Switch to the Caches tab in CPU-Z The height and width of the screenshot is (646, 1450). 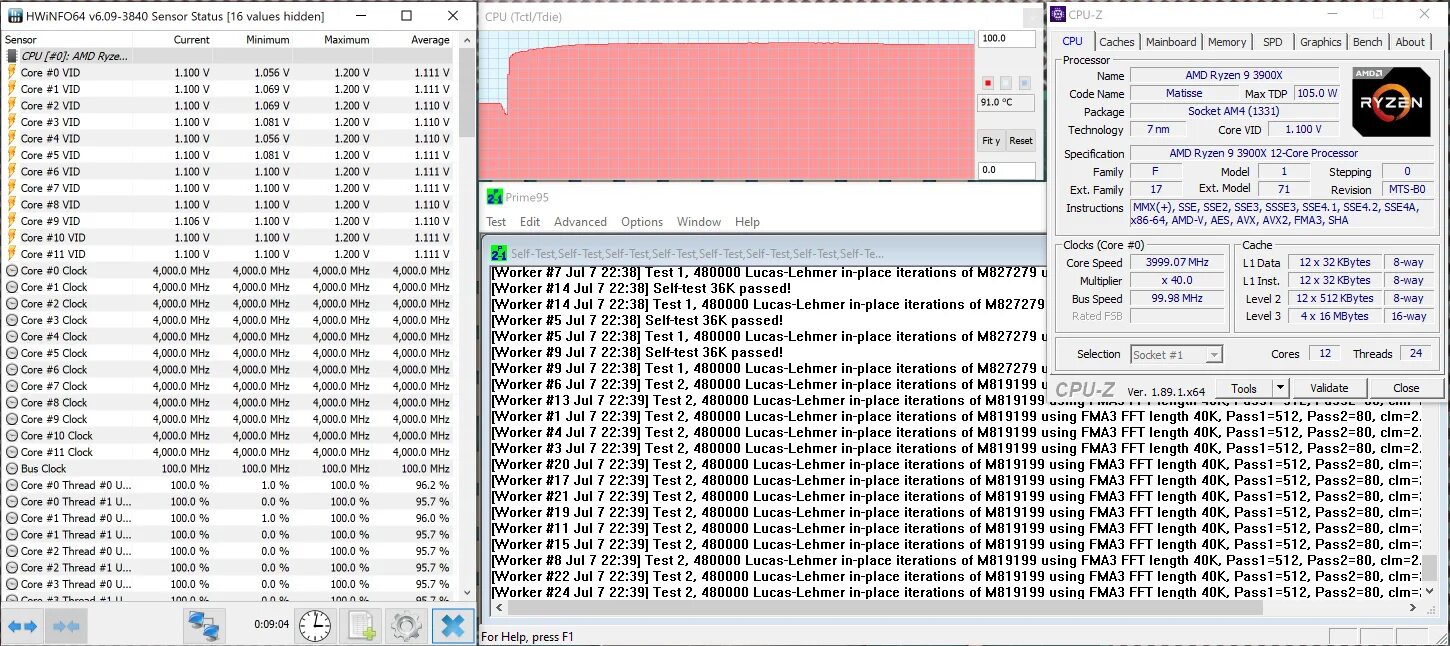tap(1117, 42)
